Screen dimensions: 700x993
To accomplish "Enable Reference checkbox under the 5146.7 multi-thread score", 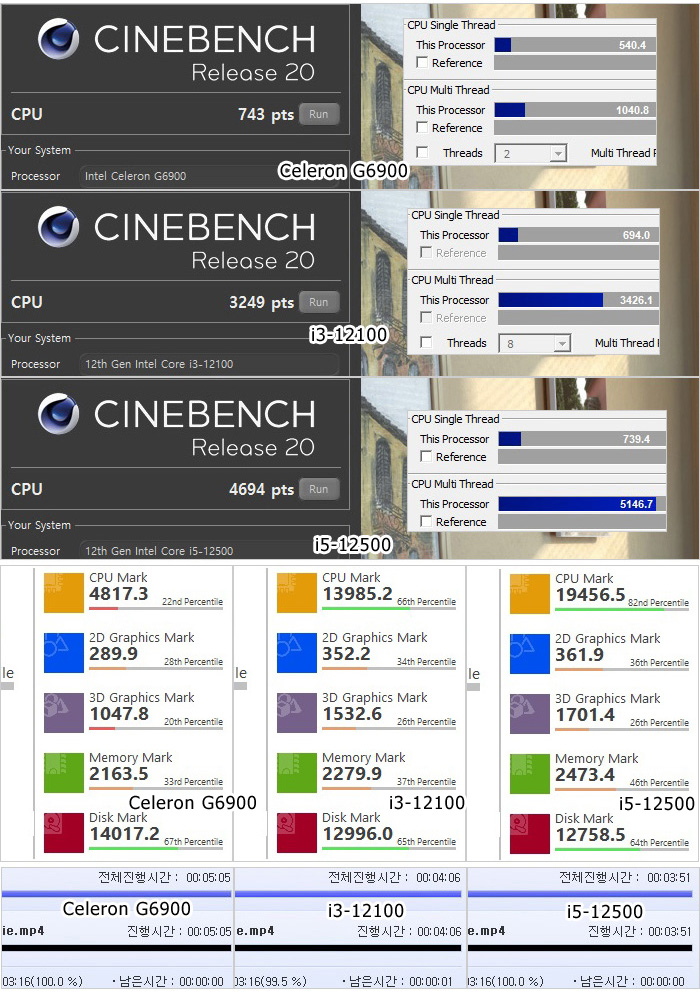I will (426, 521).
